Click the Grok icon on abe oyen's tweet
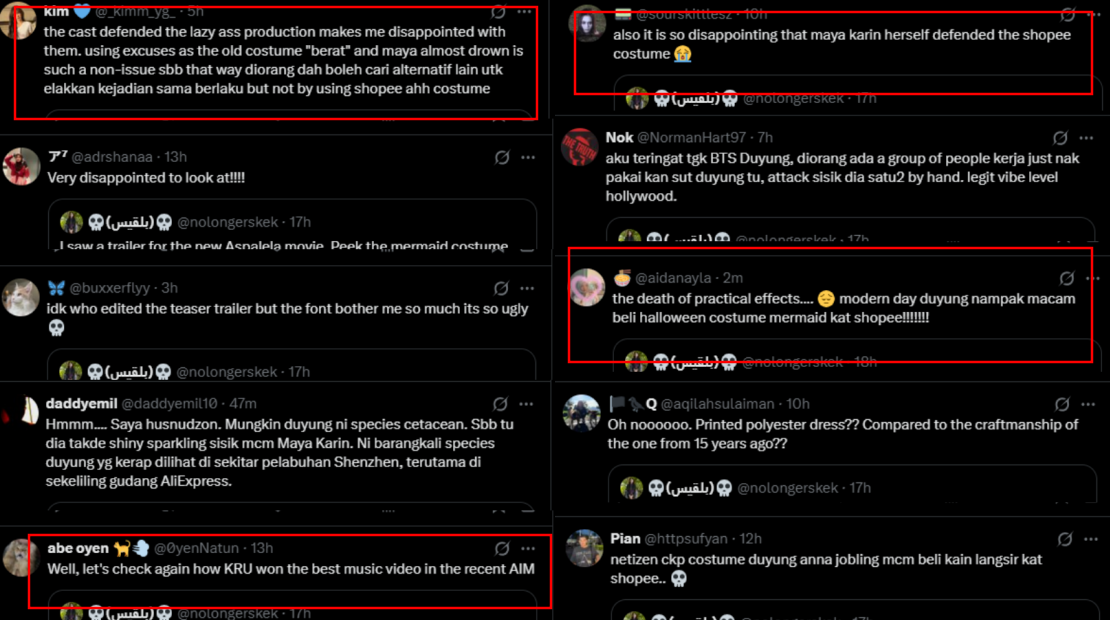 (x=503, y=549)
